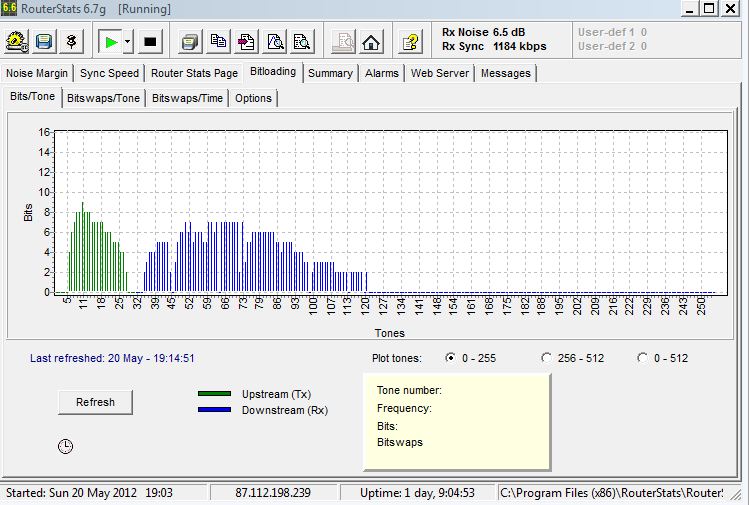This screenshot has height=505, width=749.
Task: Click the clock icon below Refresh
Action: click(66, 446)
